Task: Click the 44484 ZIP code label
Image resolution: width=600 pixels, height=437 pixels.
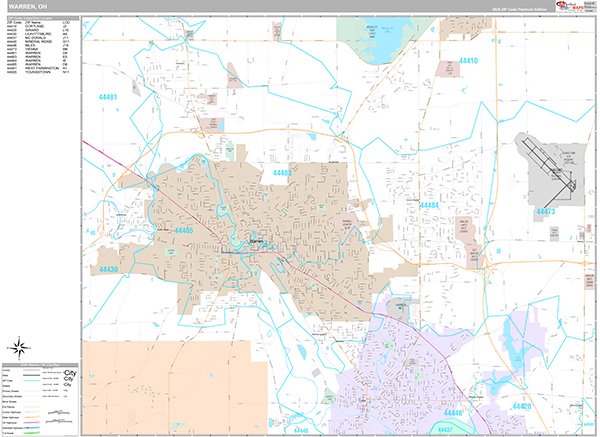Action: coord(431,205)
